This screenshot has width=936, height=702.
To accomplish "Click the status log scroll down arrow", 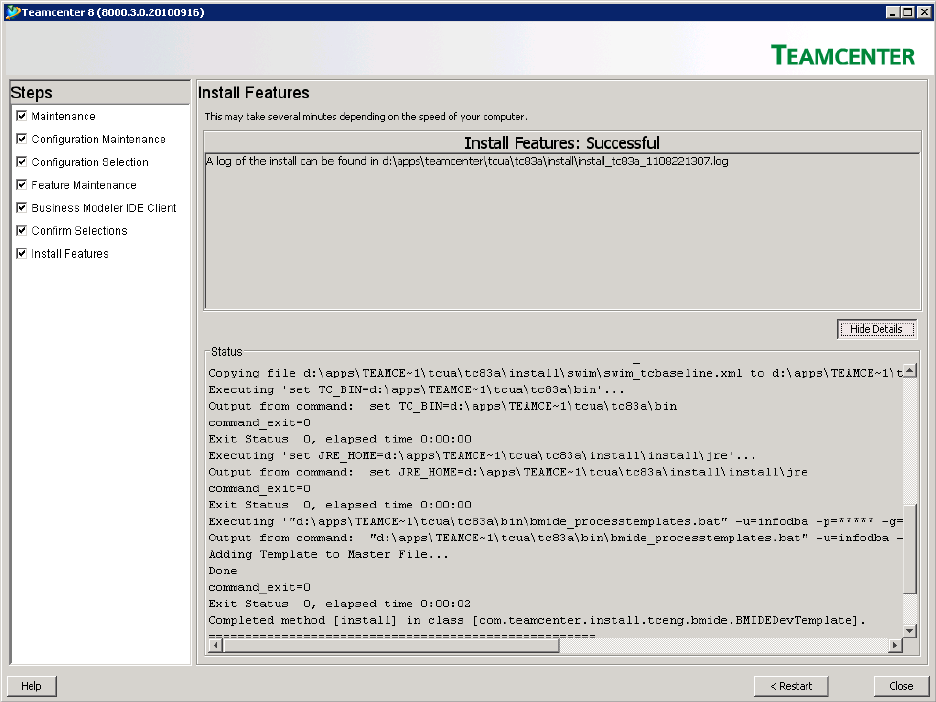I will coord(909,630).
